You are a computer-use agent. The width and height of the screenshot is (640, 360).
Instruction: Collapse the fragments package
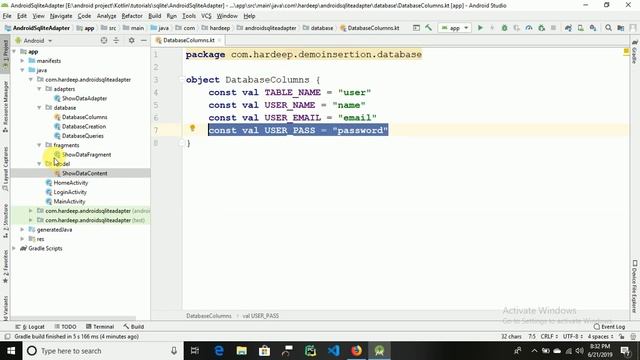point(39,145)
